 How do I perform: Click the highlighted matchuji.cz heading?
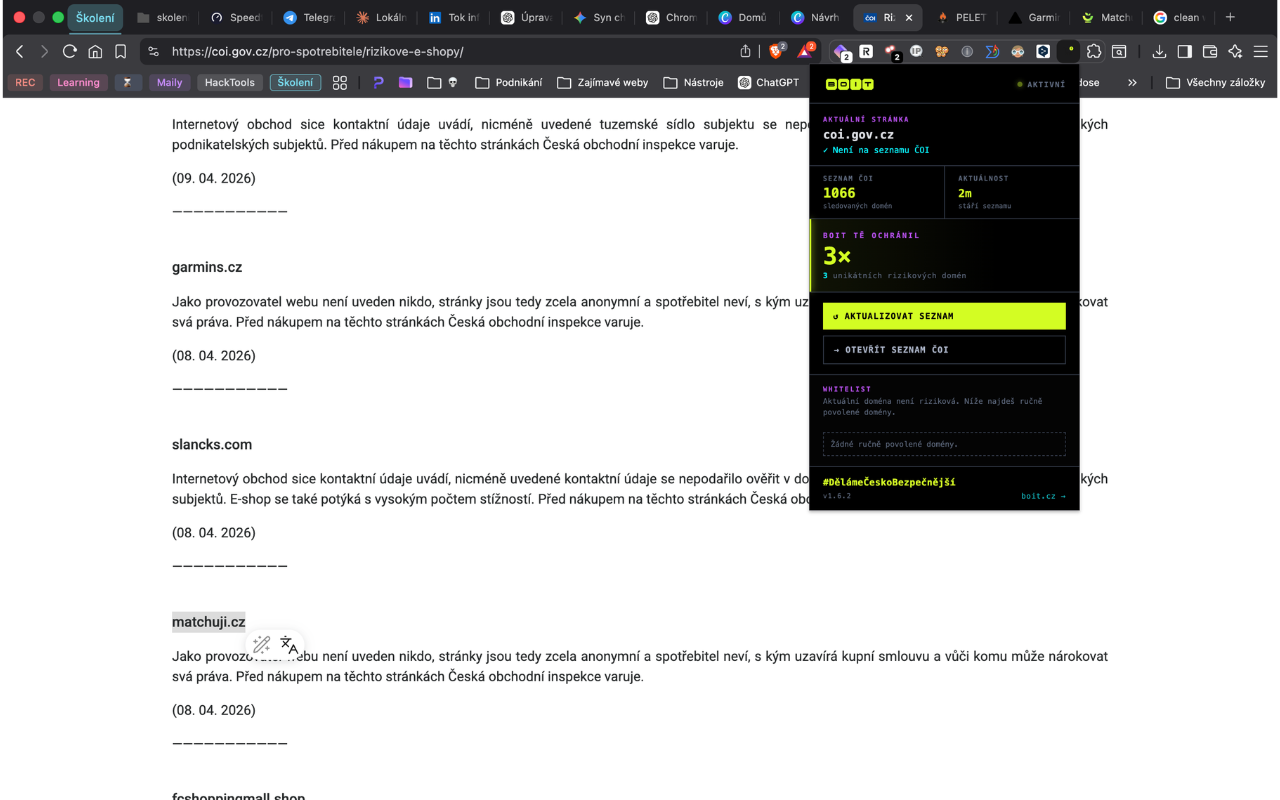coord(208,622)
